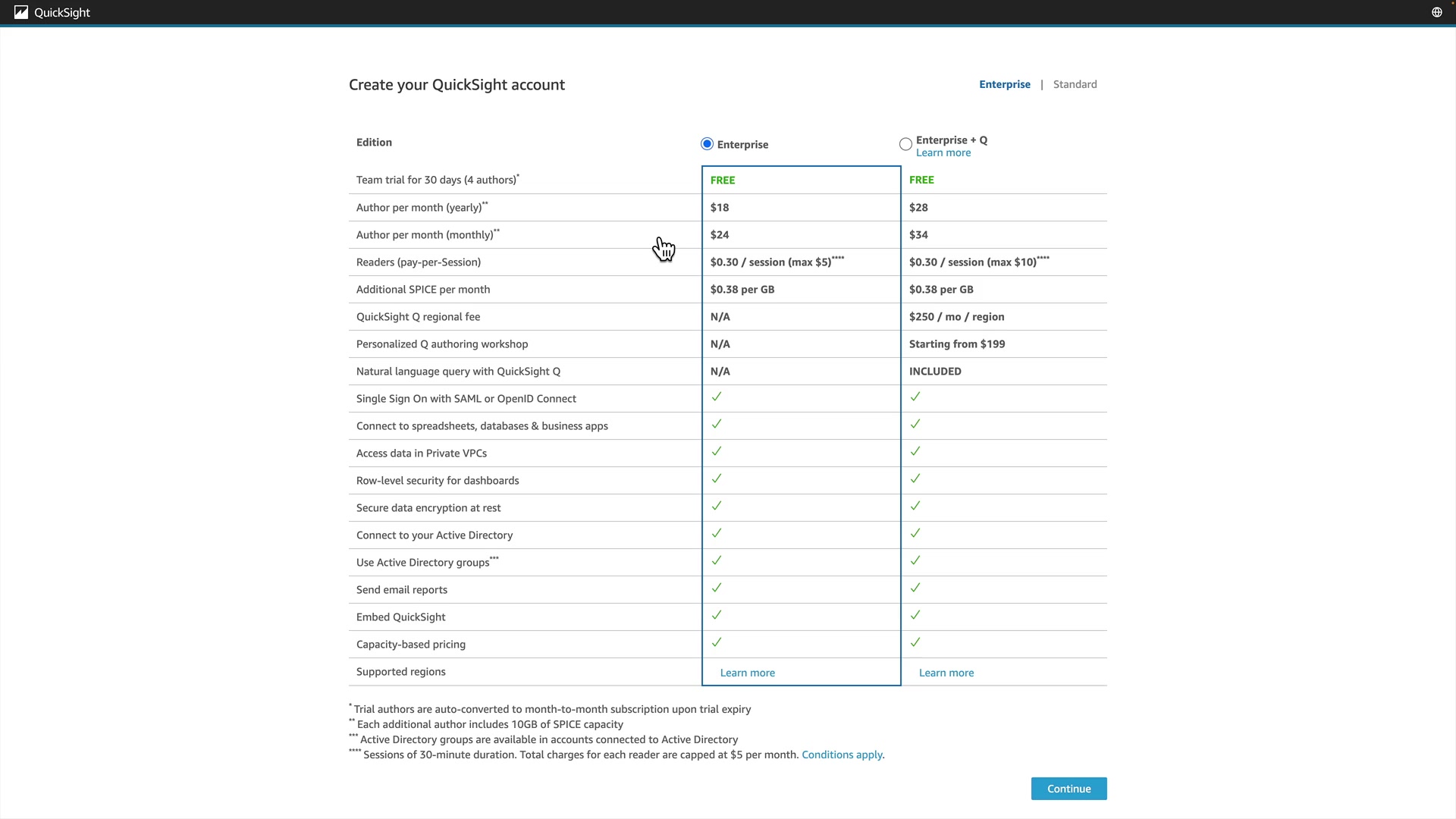The image size is (1456, 819).
Task: Click the QuickSight title text in header
Action: pyautogui.click(x=62, y=12)
